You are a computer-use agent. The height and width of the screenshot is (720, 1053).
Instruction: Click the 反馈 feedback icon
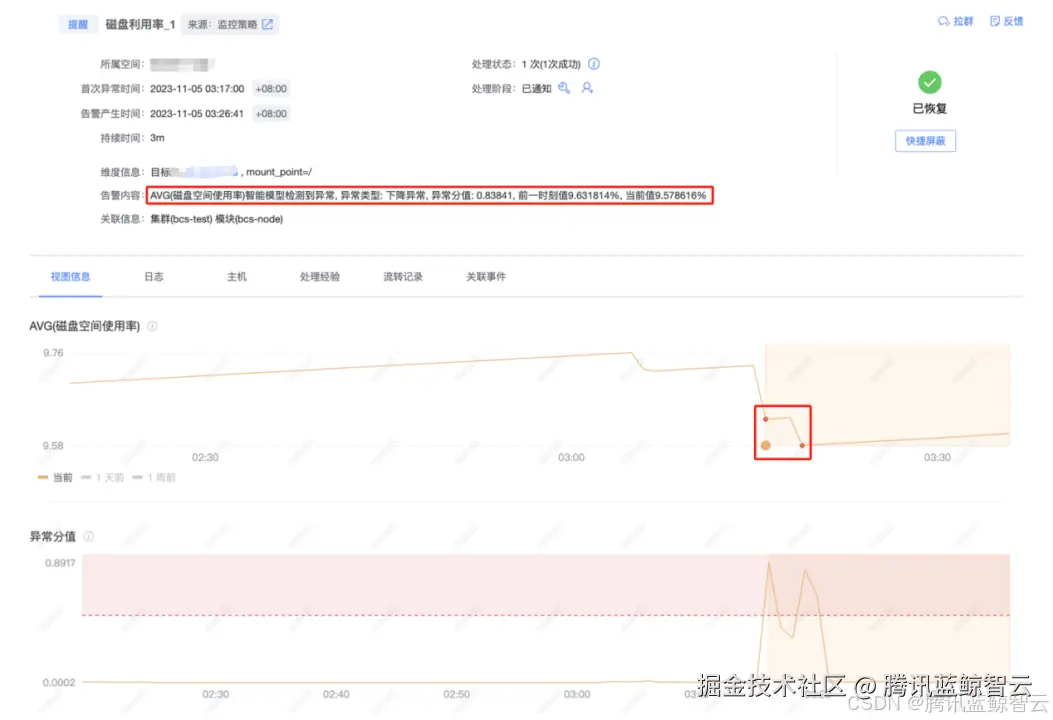[995, 21]
